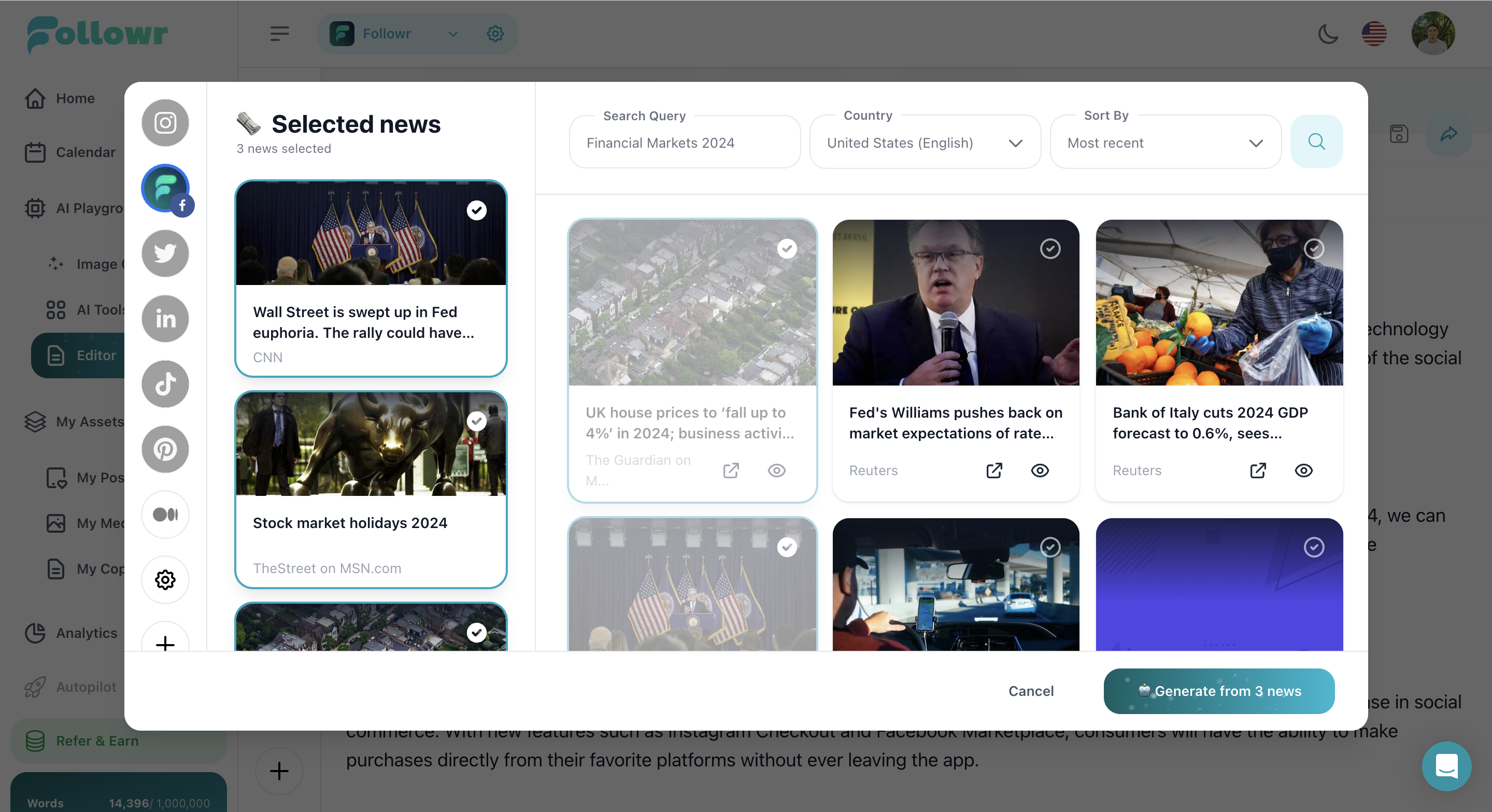Open news feed settings gear icon
Viewport: 1492px width, 812px height.
pyautogui.click(x=164, y=580)
